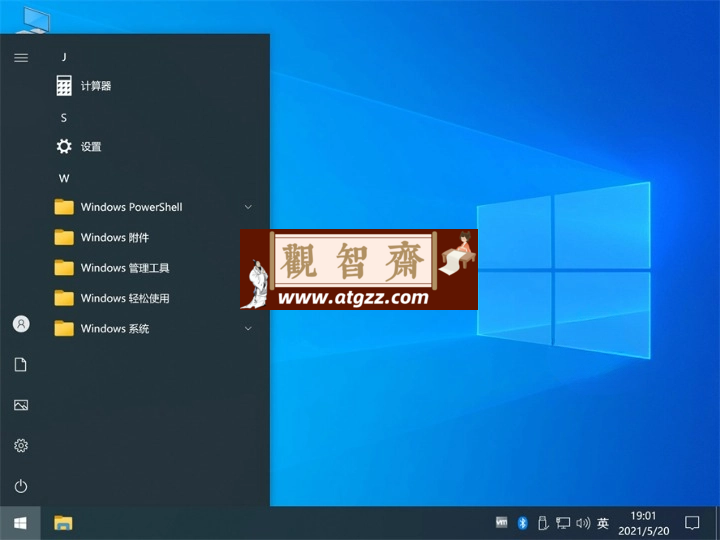
Task: Open the volume speaker icon
Action: tap(583, 523)
